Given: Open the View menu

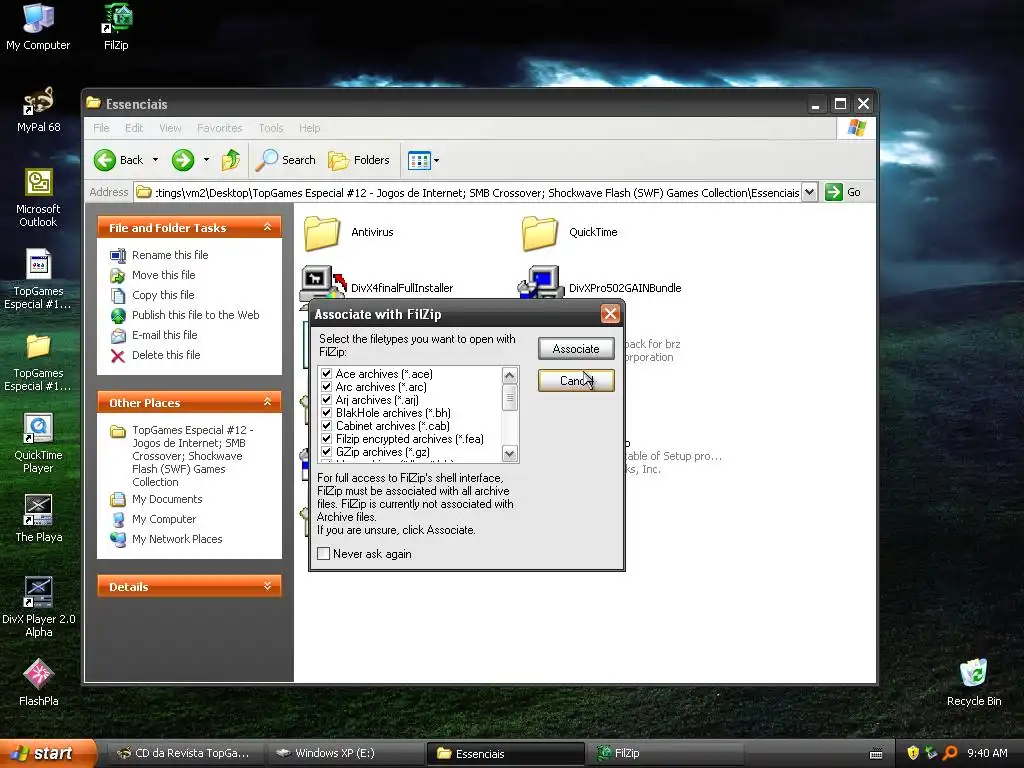Looking at the screenshot, I should [x=170, y=128].
